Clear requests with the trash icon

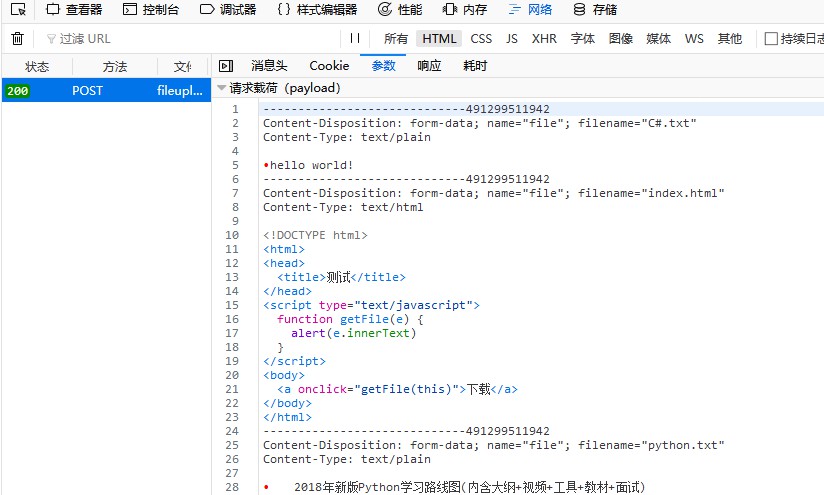[x=17, y=38]
